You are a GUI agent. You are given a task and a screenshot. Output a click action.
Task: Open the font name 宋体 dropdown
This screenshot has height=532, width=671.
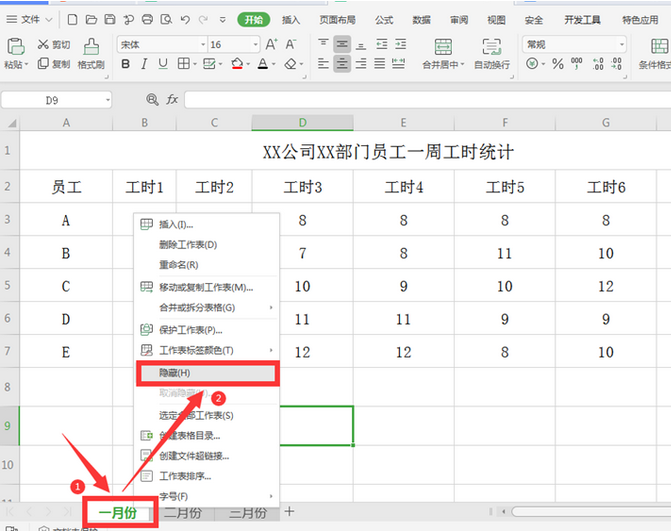point(203,45)
